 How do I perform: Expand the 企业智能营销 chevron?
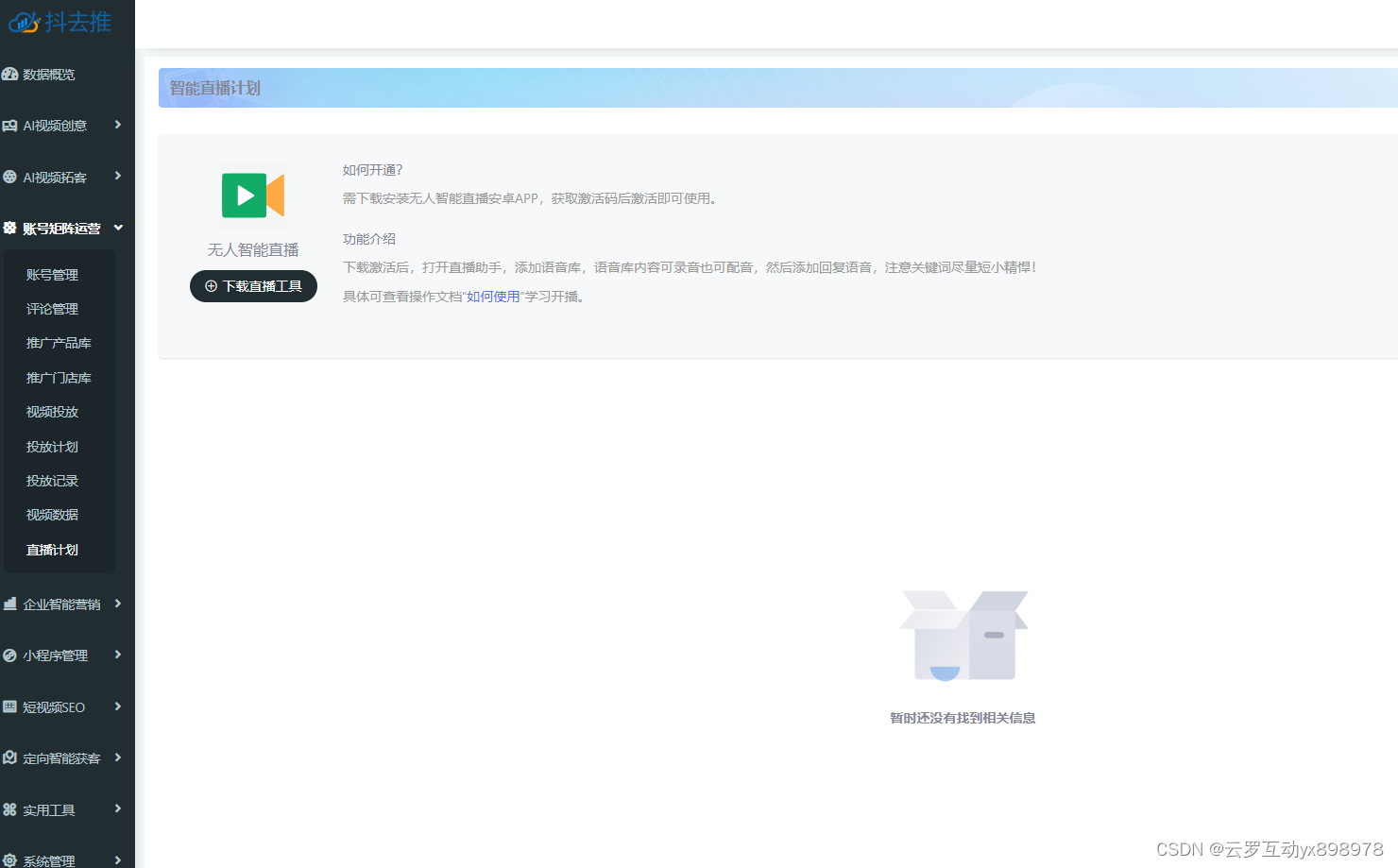[118, 604]
